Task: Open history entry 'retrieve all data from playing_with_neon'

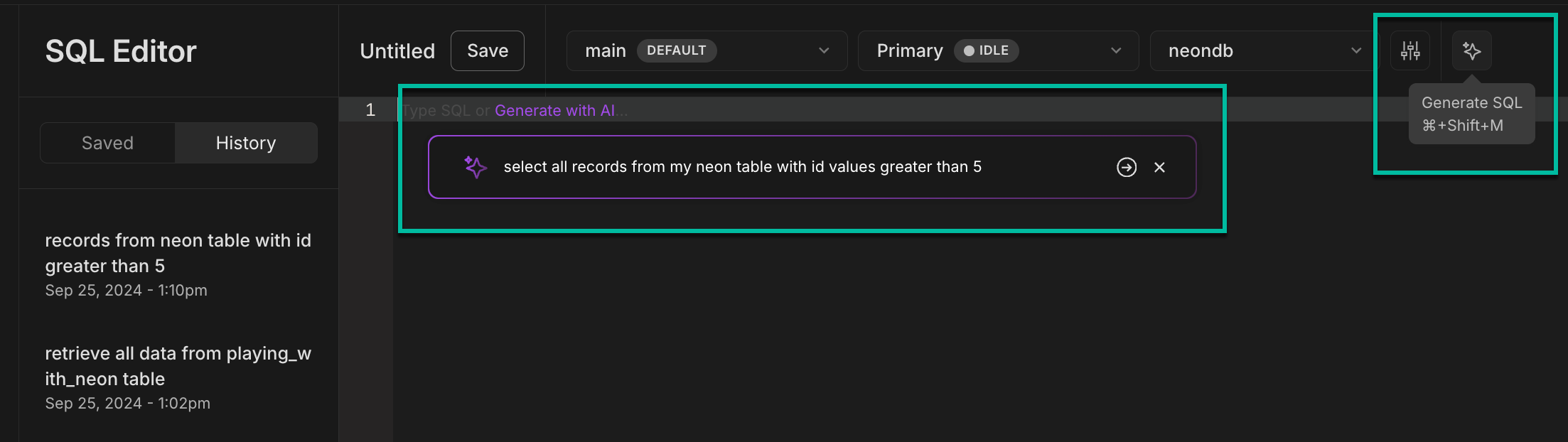Action: click(x=178, y=366)
